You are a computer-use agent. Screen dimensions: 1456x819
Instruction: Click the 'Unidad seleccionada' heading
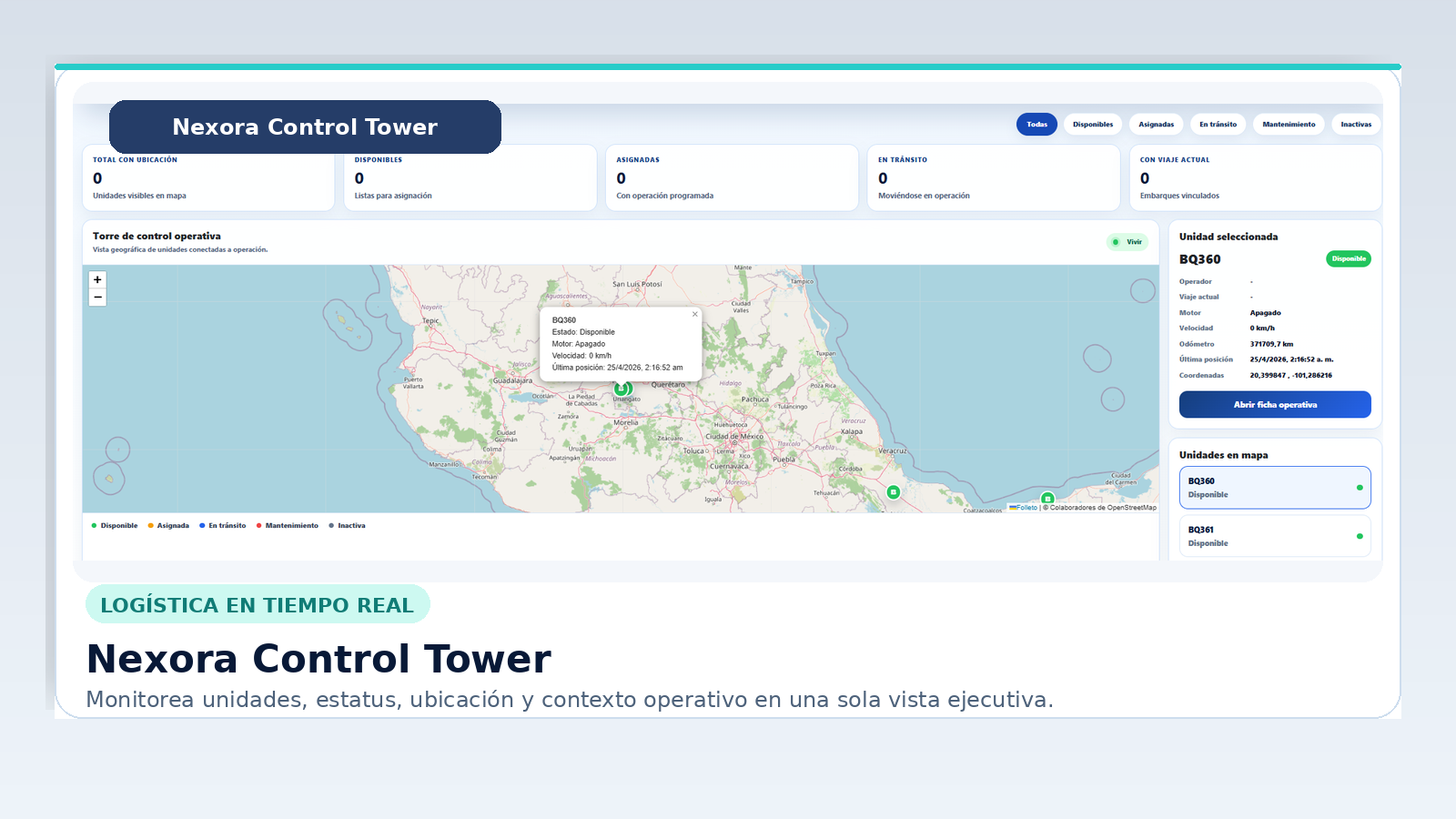click(1228, 237)
